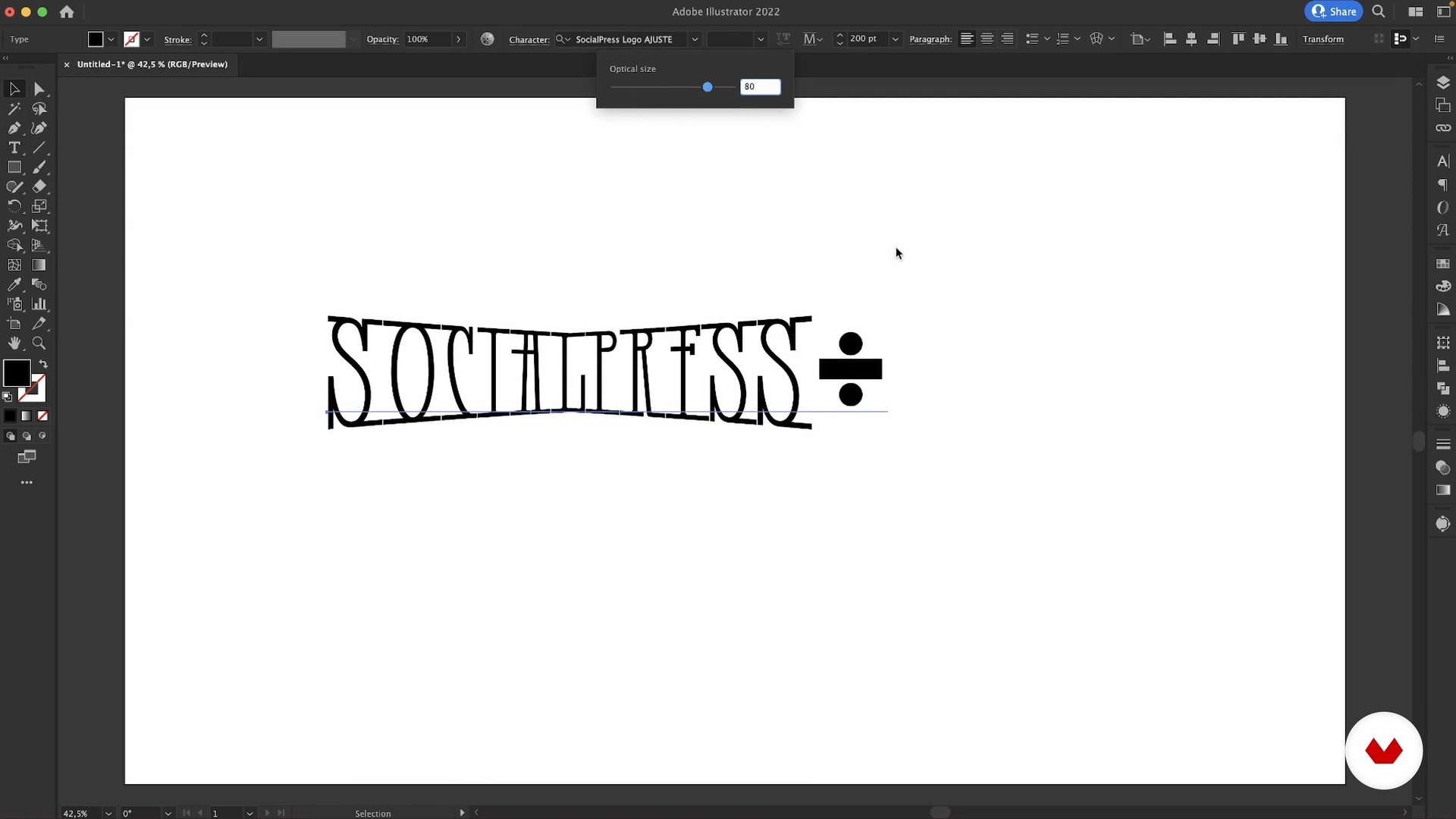Expand the font family dropdown
The height and width of the screenshot is (819, 1456).
point(695,39)
